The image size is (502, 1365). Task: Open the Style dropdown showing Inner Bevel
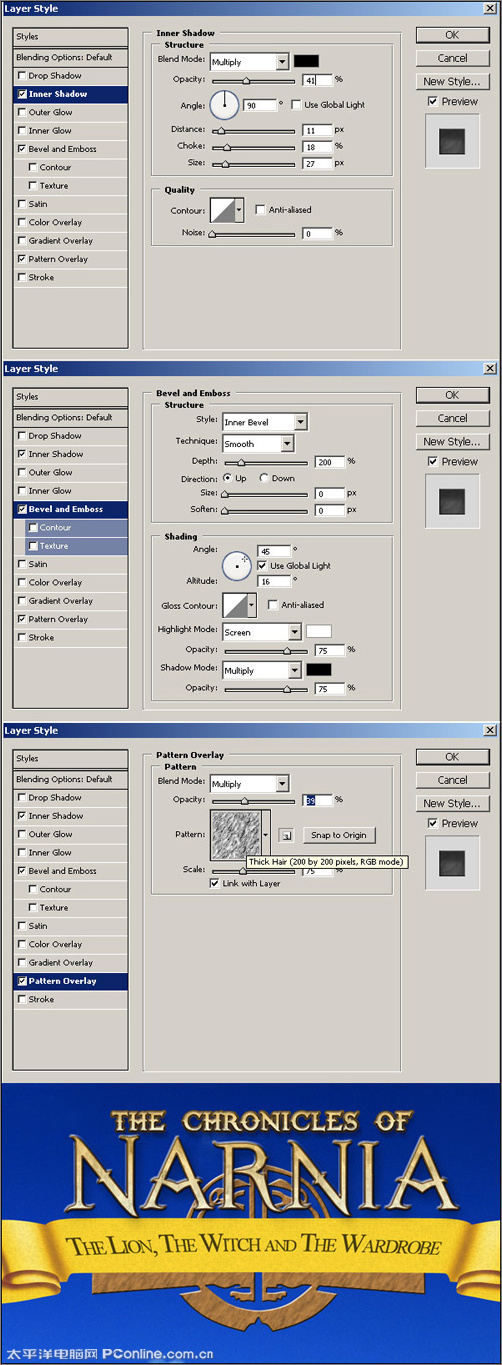tap(264, 422)
